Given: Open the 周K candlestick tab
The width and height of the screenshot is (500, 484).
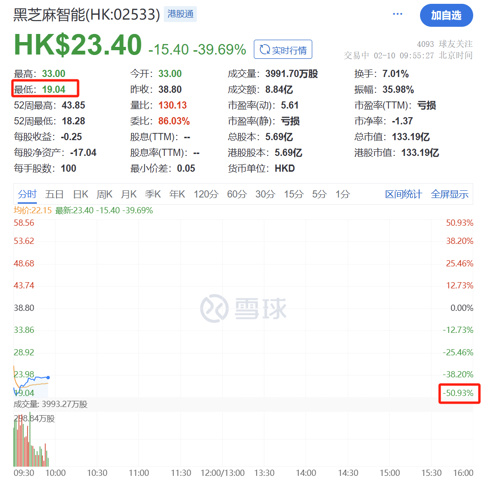Looking at the screenshot, I should (x=104, y=194).
